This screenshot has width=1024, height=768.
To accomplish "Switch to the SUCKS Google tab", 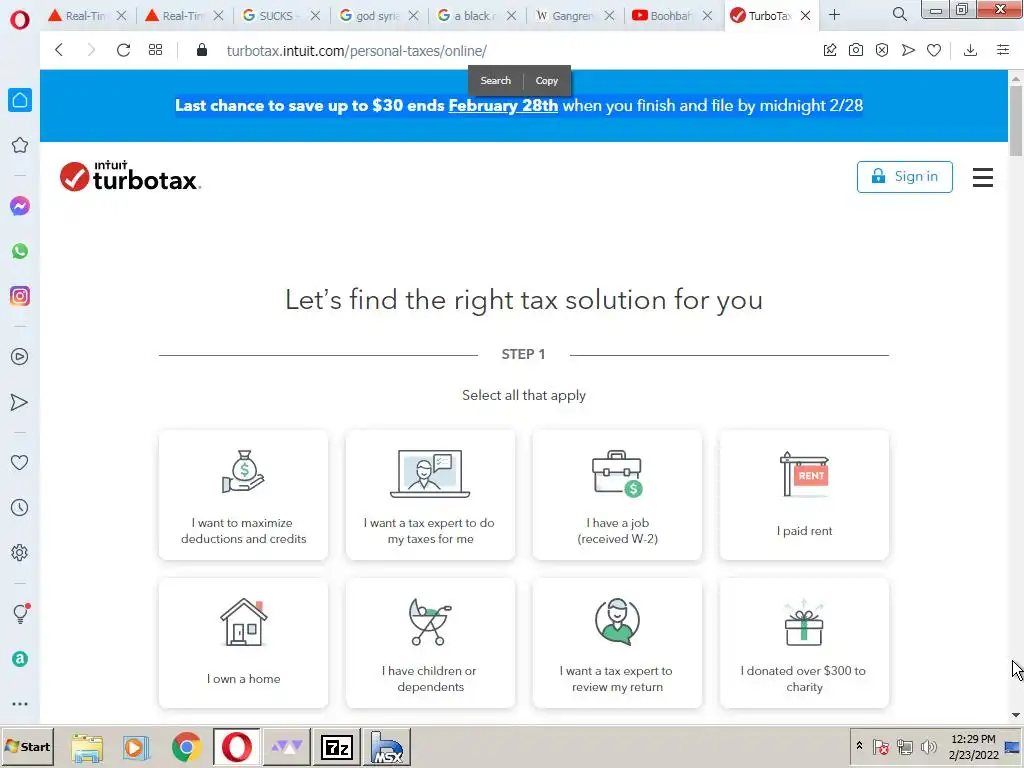I will [281, 16].
